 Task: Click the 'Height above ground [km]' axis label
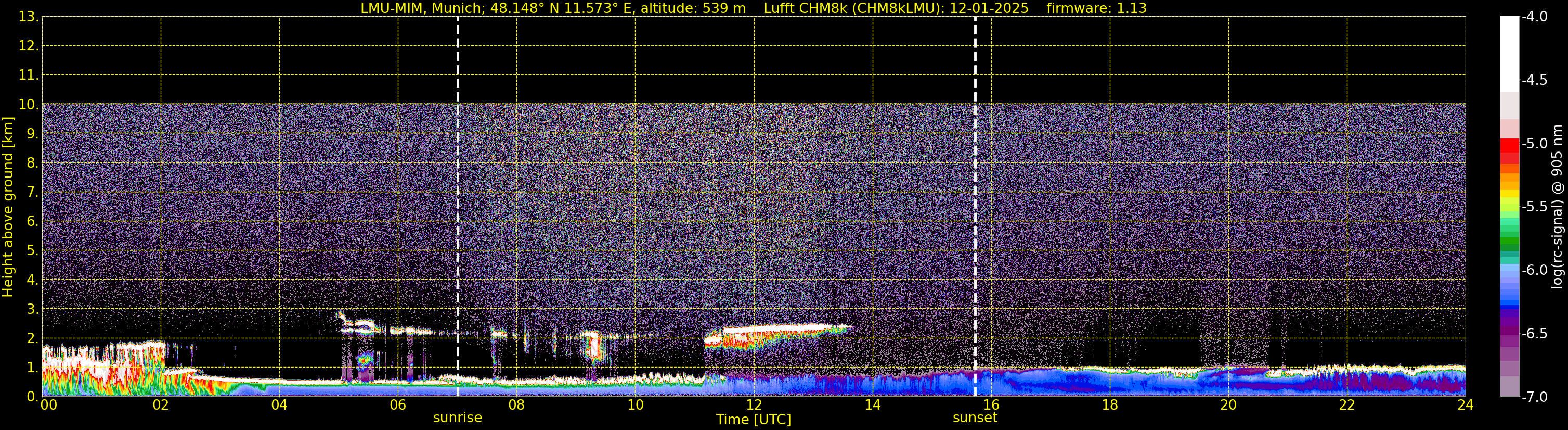coord(8,207)
